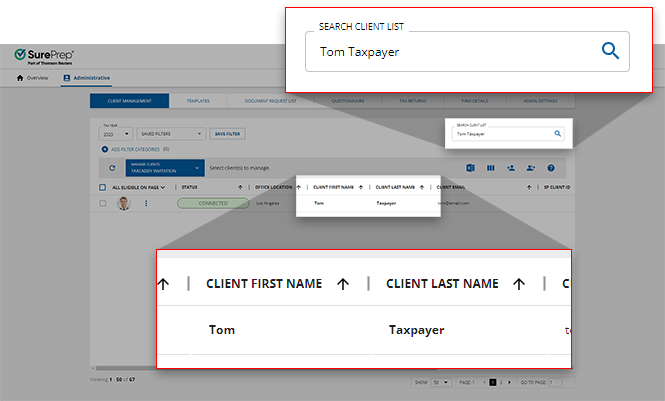The width and height of the screenshot is (665, 401).
Task: Click the last name cell 'Taxpayer'
Action: coord(386,203)
